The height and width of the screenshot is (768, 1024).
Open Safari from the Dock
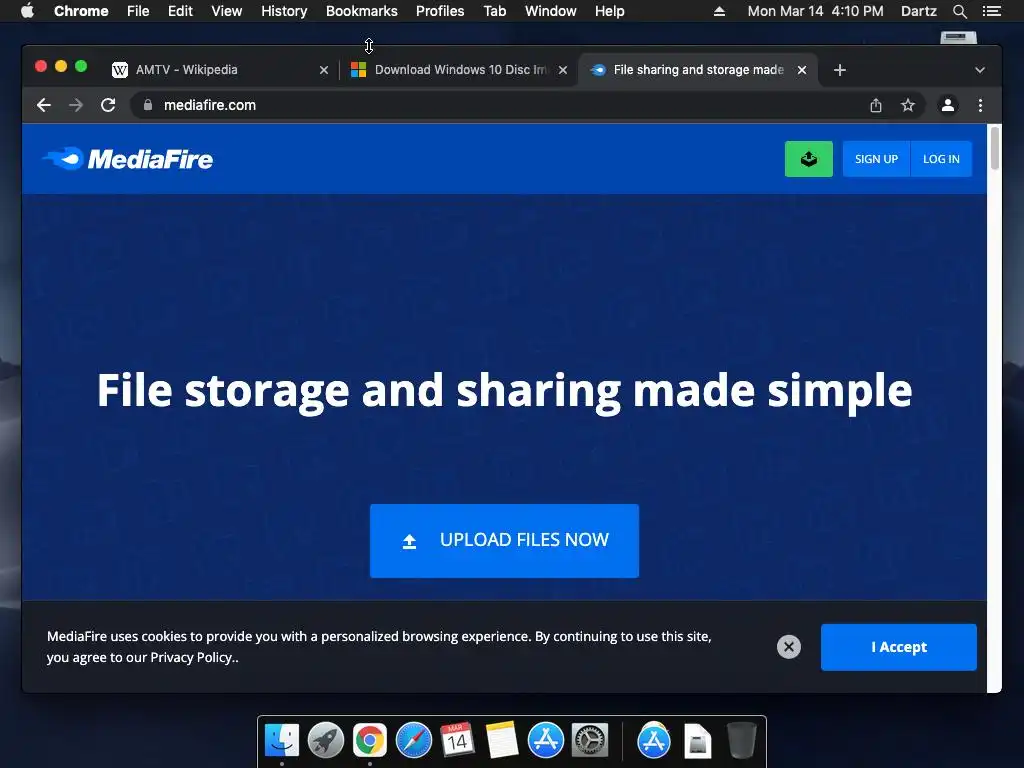pyautogui.click(x=414, y=741)
